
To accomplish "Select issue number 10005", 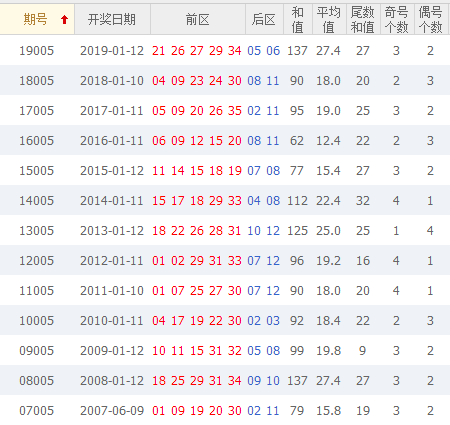I will [36, 321].
